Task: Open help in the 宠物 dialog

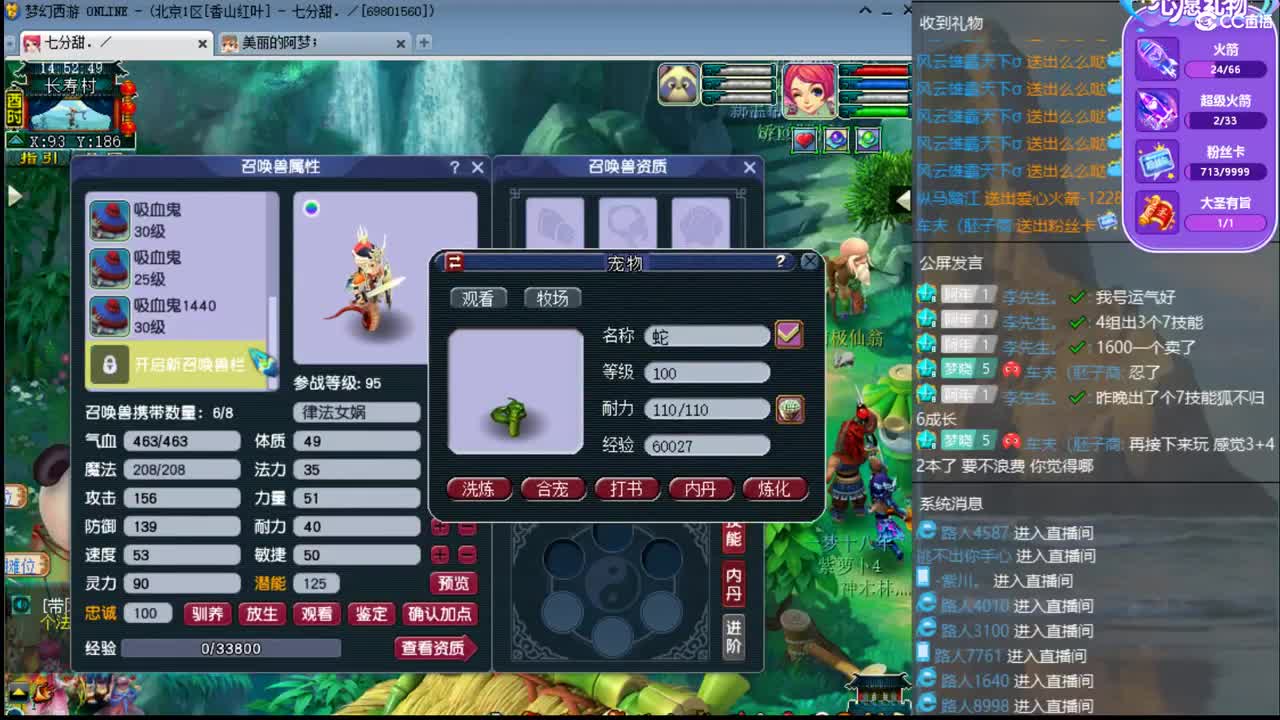Action: pyautogui.click(x=780, y=262)
